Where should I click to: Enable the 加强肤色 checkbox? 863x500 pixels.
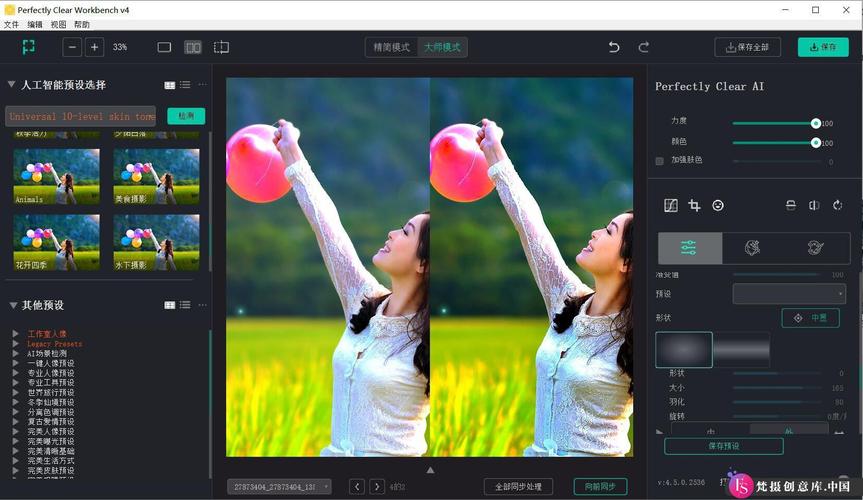pyautogui.click(x=659, y=161)
